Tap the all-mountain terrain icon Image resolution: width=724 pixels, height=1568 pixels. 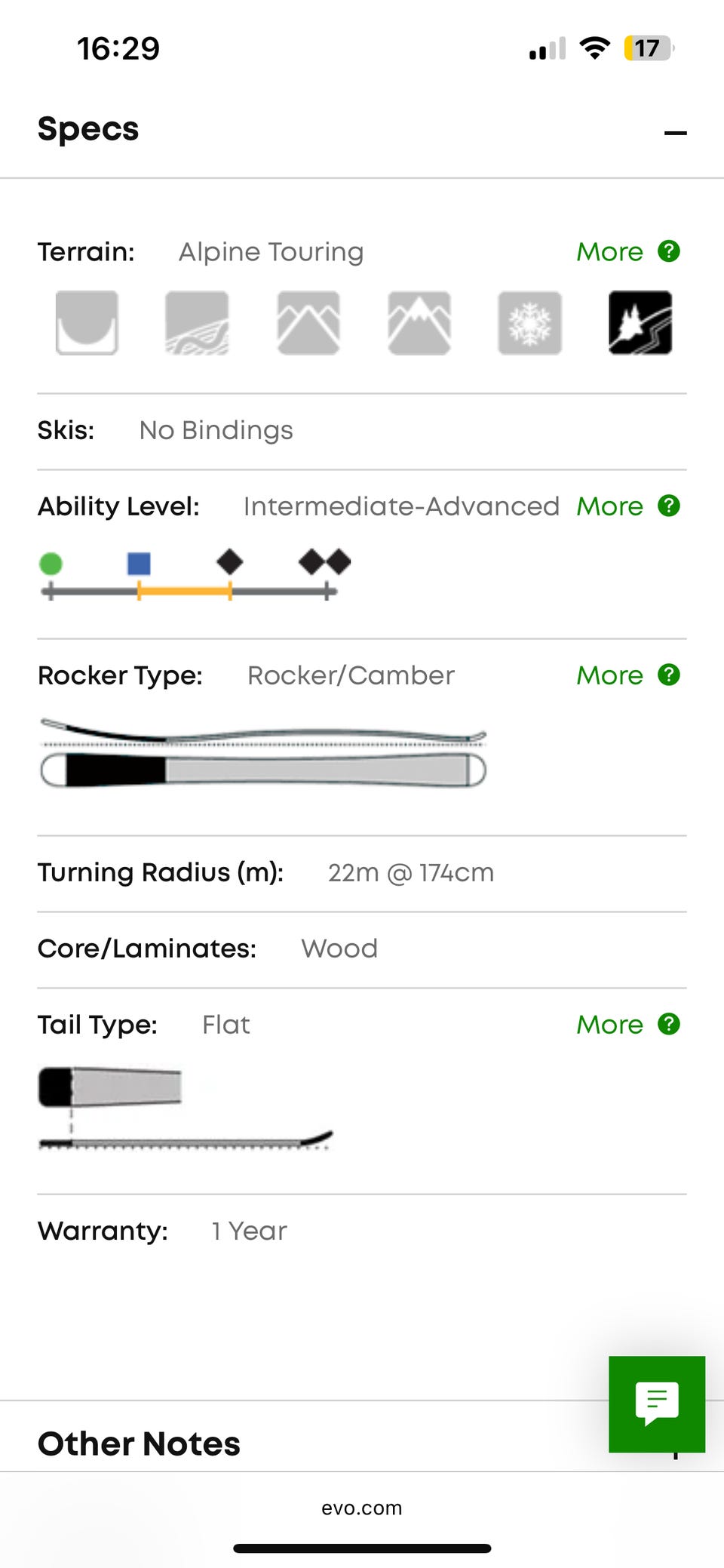point(308,323)
